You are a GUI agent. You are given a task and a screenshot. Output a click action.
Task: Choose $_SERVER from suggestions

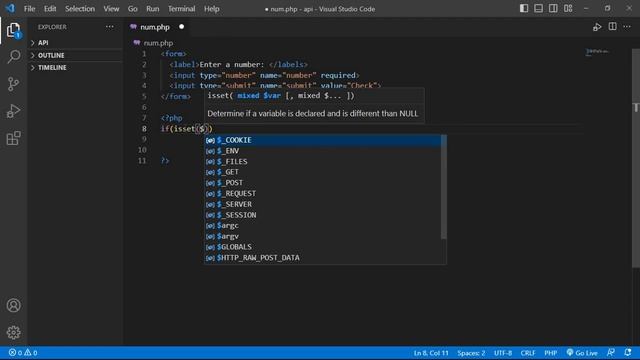click(323, 204)
